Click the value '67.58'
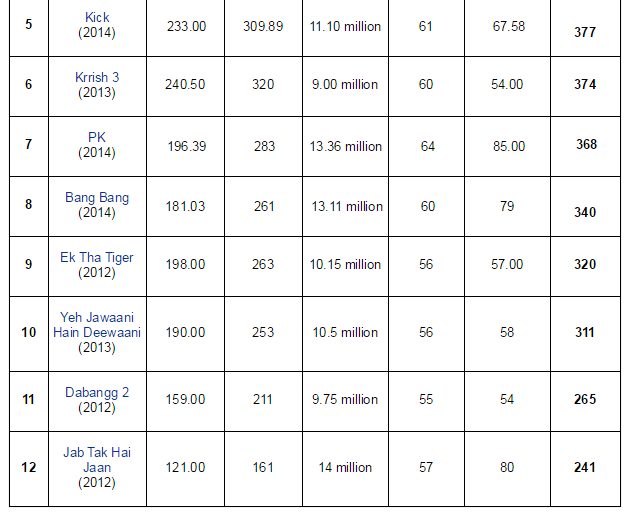Screen dimensions: 629x518 pos(509,26)
